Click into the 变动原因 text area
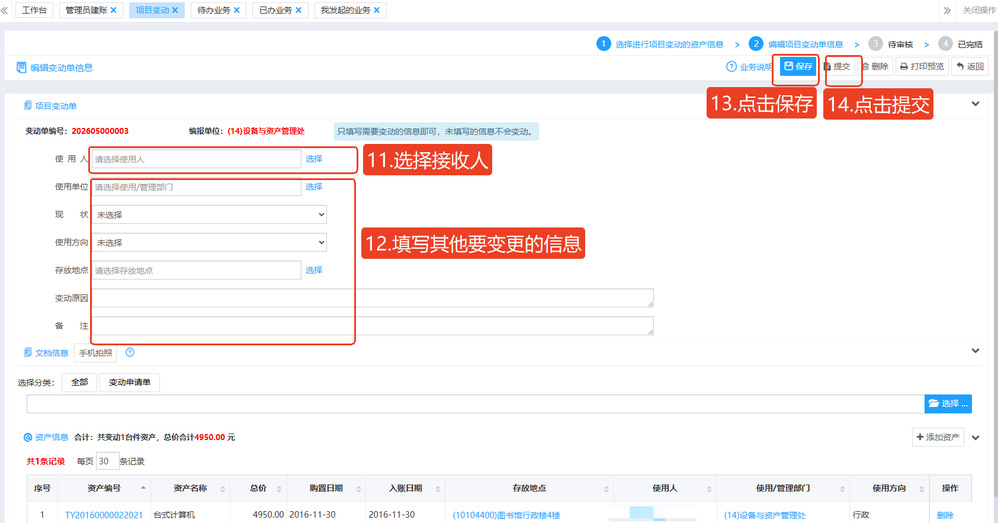 point(373,298)
